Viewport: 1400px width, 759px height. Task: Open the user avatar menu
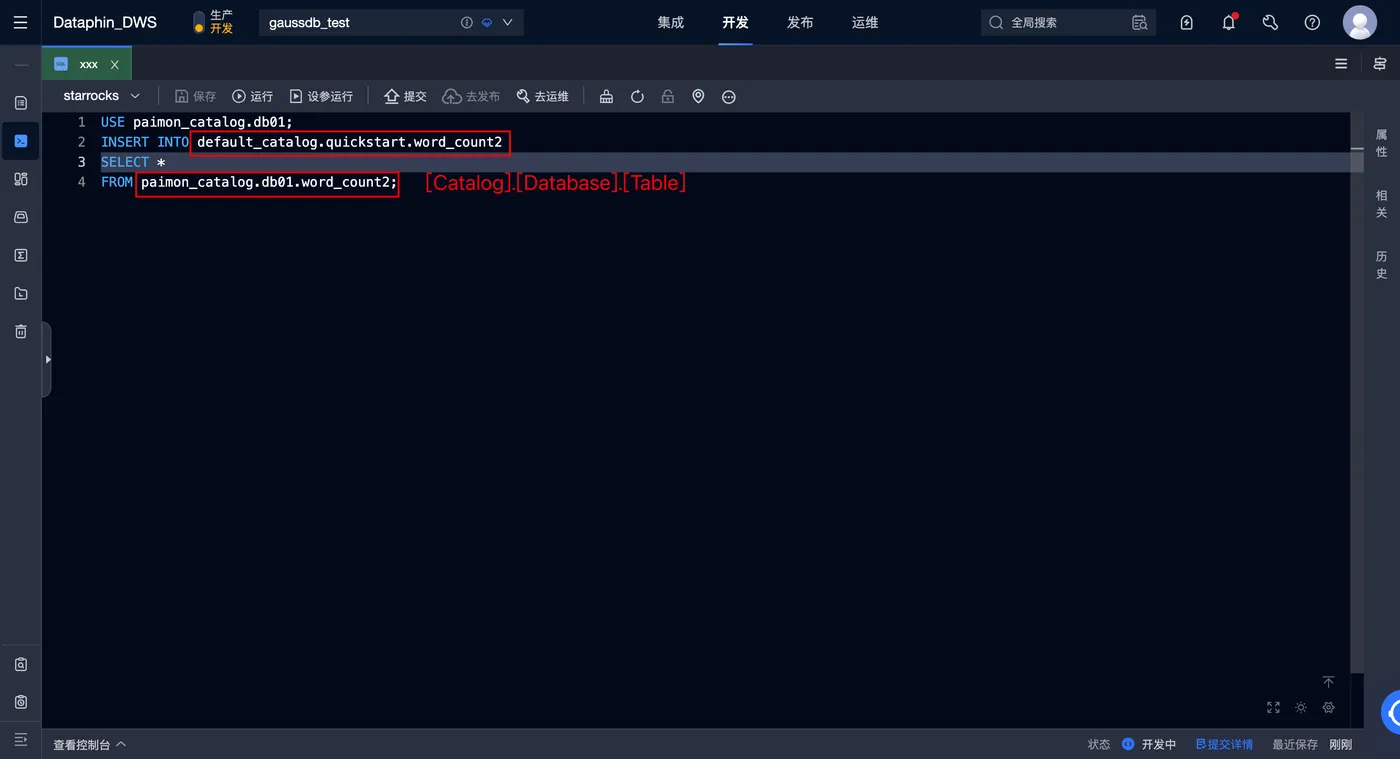point(1360,22)
